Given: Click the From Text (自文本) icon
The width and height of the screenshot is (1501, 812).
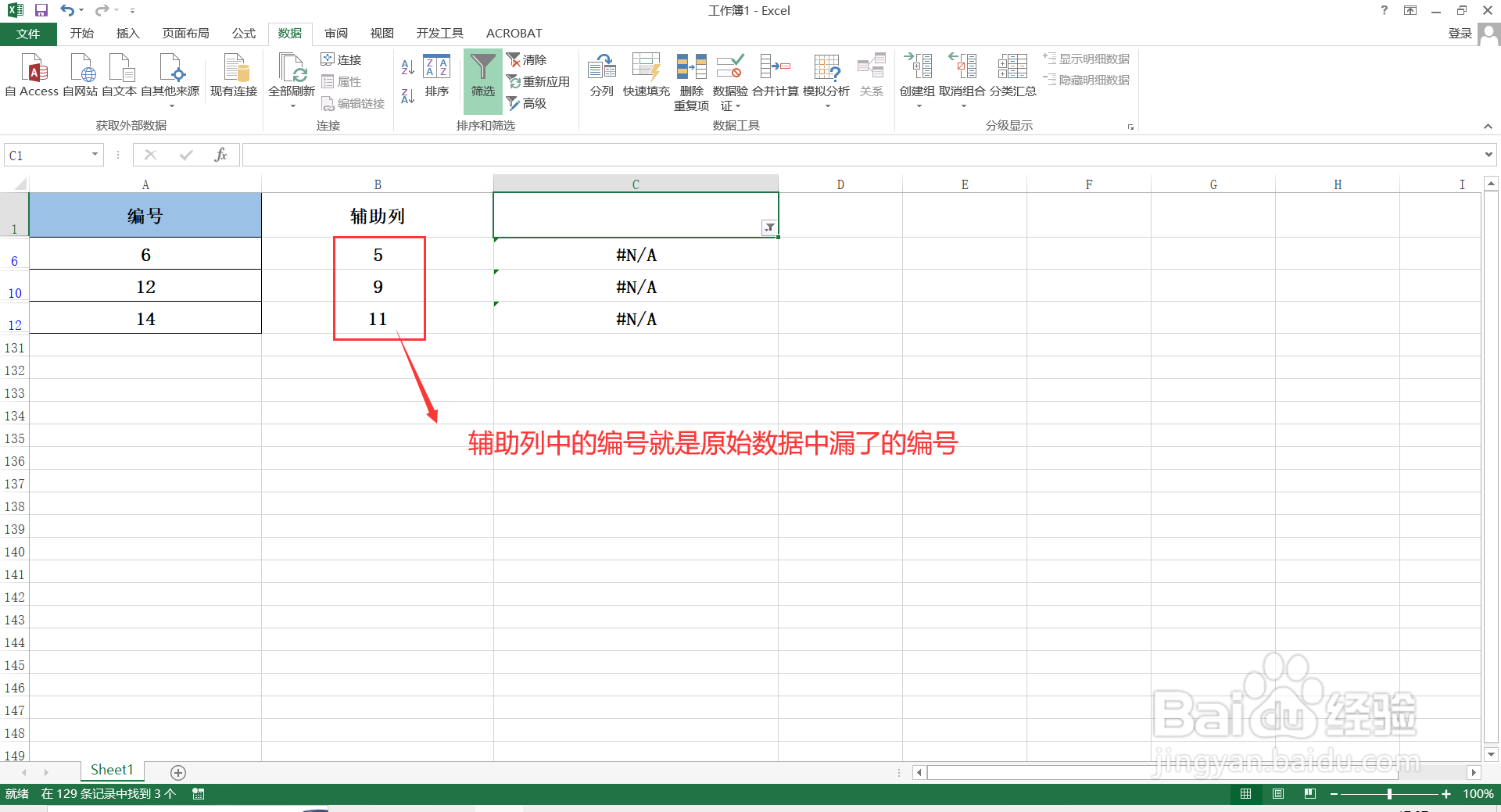Looking at the screenshot, I should tap(120, 75).
